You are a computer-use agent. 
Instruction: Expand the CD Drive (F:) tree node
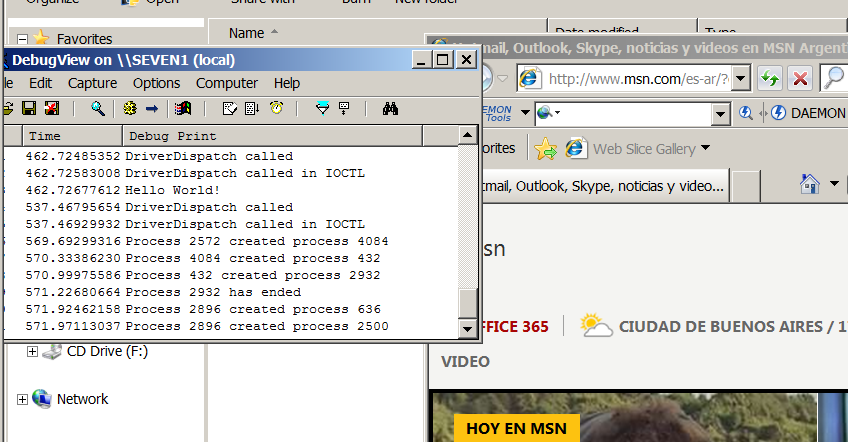tap(32, 351)
